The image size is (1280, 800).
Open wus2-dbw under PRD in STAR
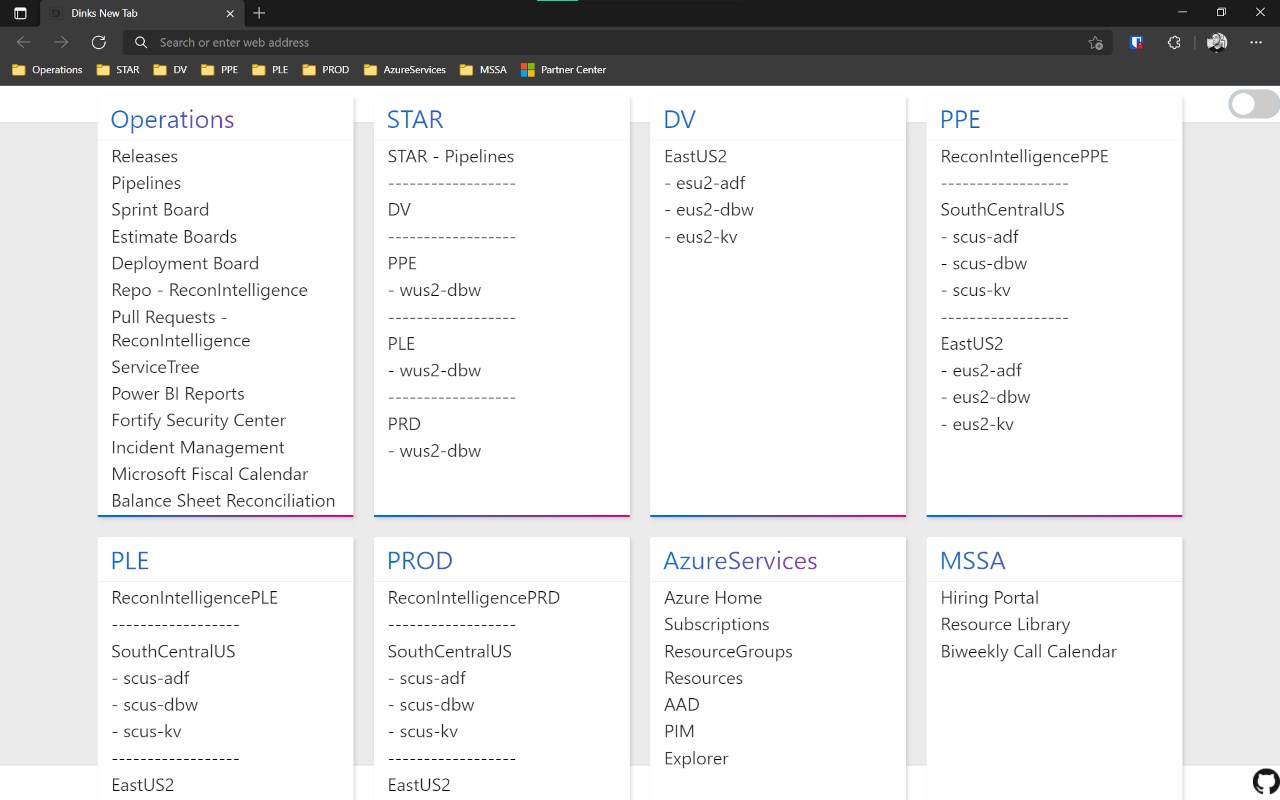coord(434,450)
